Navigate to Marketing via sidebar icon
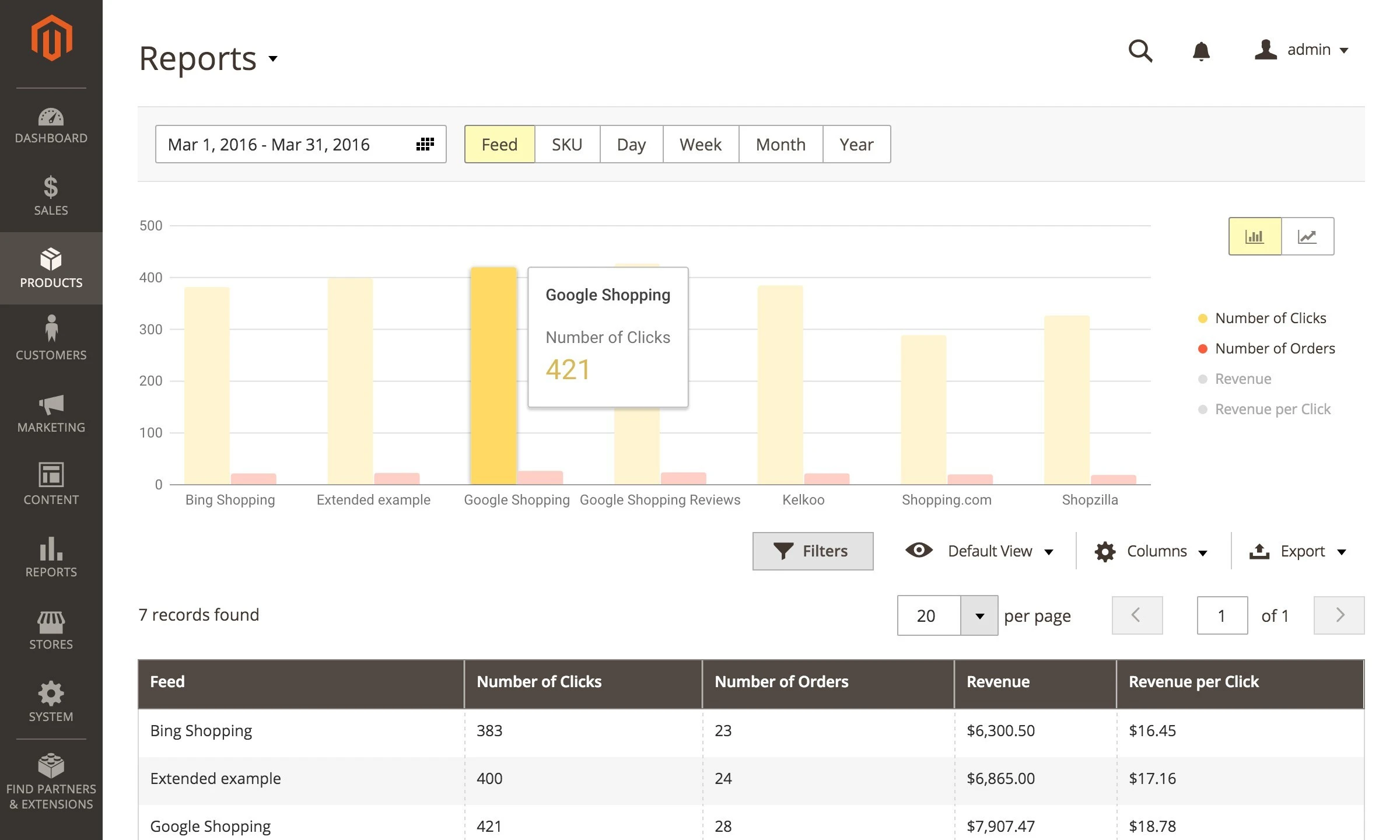 (x=51, y=413)
